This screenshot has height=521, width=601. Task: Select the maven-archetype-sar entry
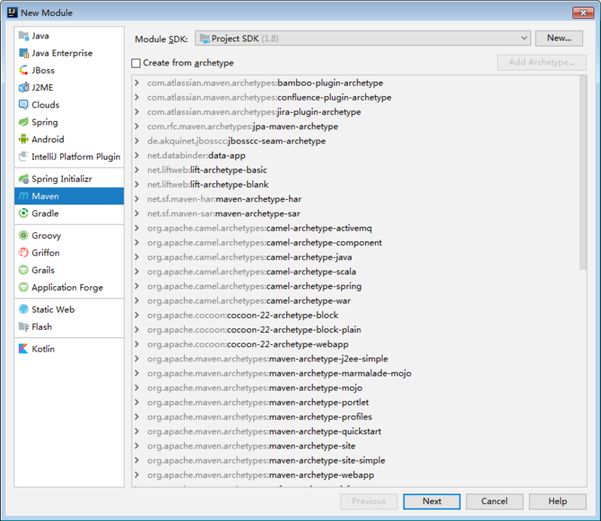tap(223, 214)
